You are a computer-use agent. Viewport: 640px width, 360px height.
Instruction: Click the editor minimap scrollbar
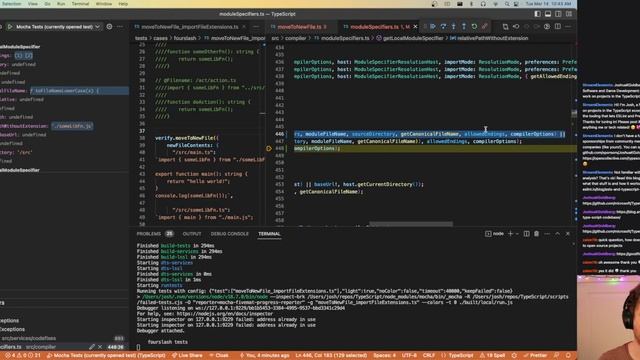pyautogui.click(x=574, y=113)
